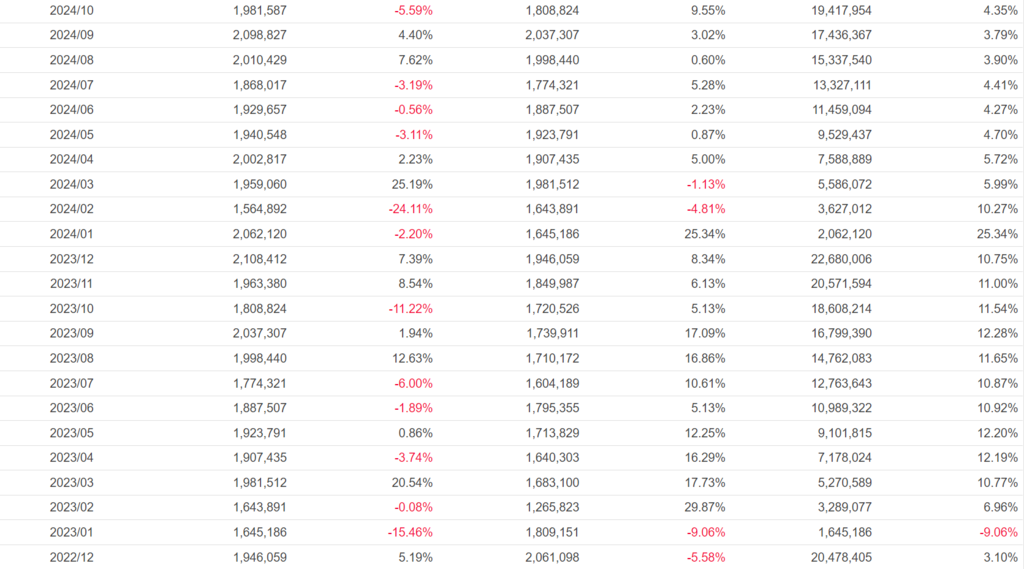
Task: Select the 2,098,827 revenue cell
Action: [x=263, y=35]
